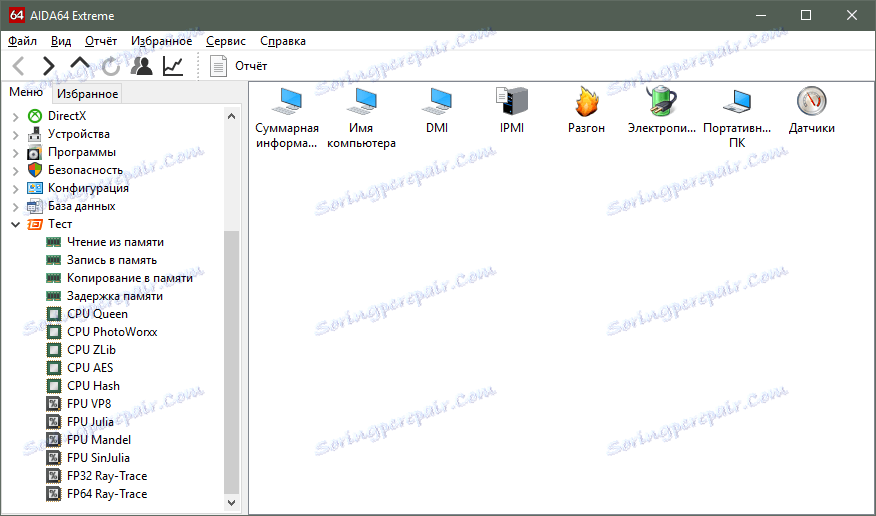Expand the DirectX tree node
876x516 pixels.
pyautogui.click(x=16, y=116)
